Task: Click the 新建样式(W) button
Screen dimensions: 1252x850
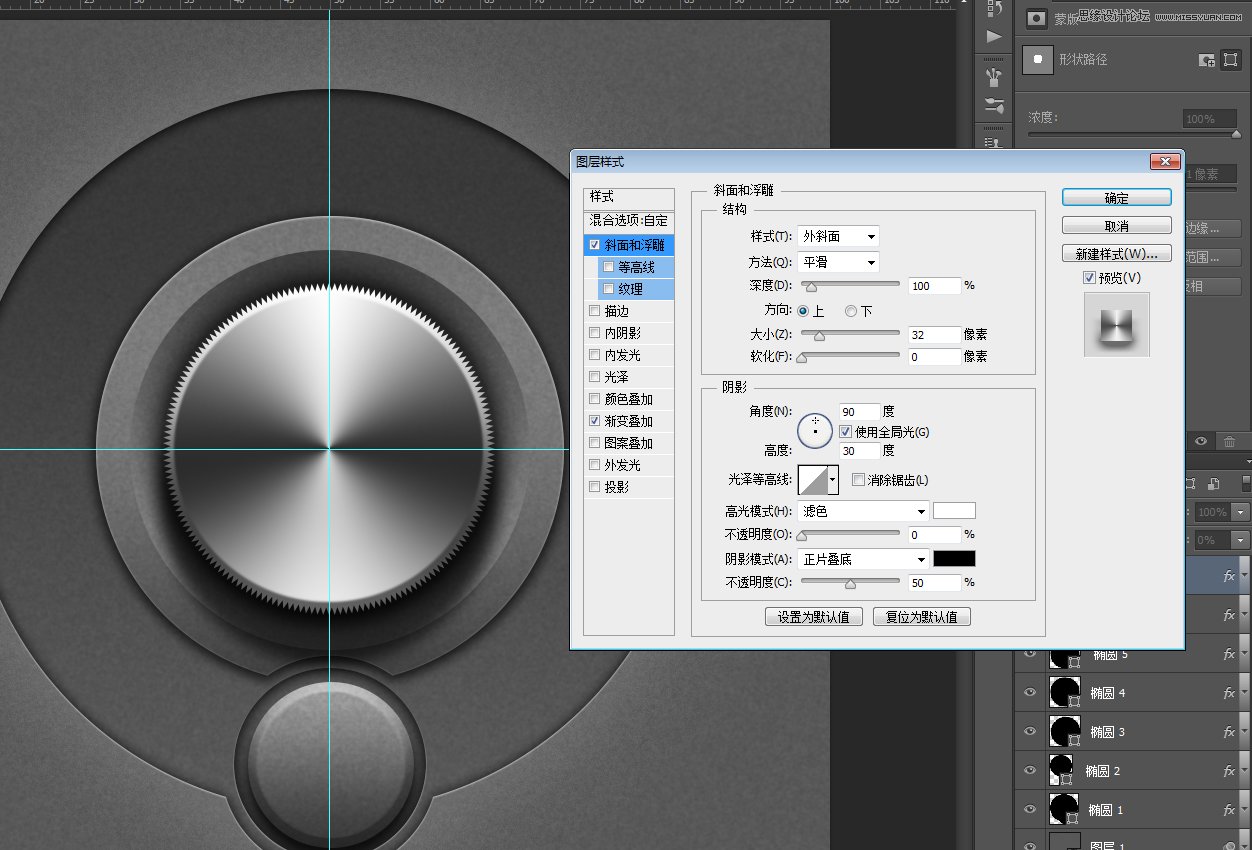Action: [1116, 253]
